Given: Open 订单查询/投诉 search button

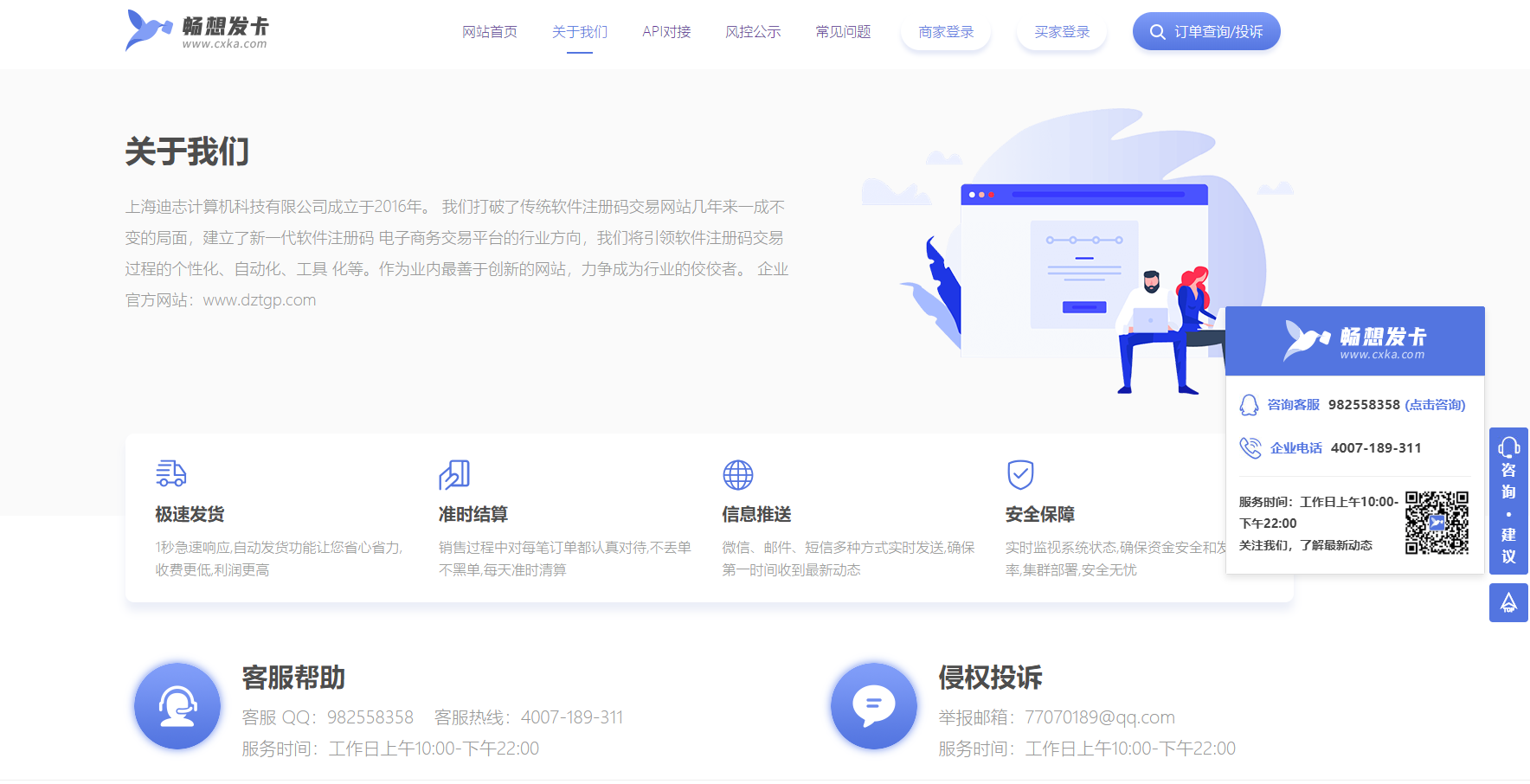Looking at the screenshot, I should tap(1206, 32).
